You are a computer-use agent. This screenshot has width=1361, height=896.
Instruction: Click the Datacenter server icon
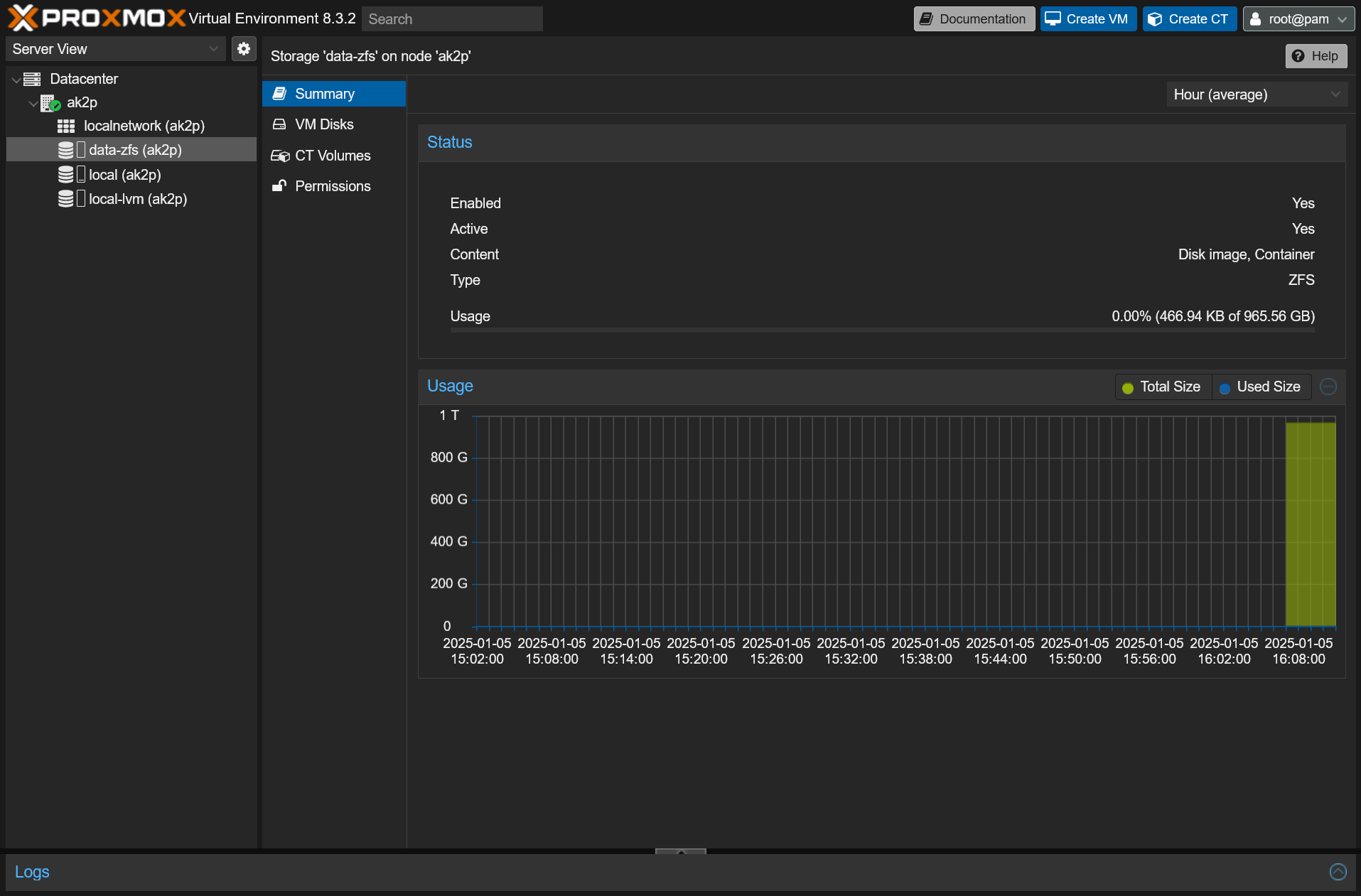point(32,79)
